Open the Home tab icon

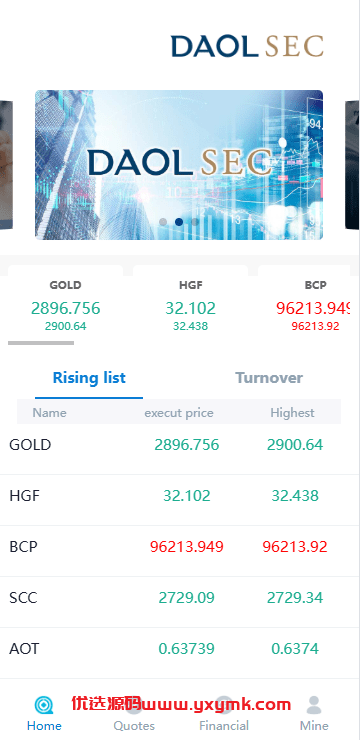point(44,705)
